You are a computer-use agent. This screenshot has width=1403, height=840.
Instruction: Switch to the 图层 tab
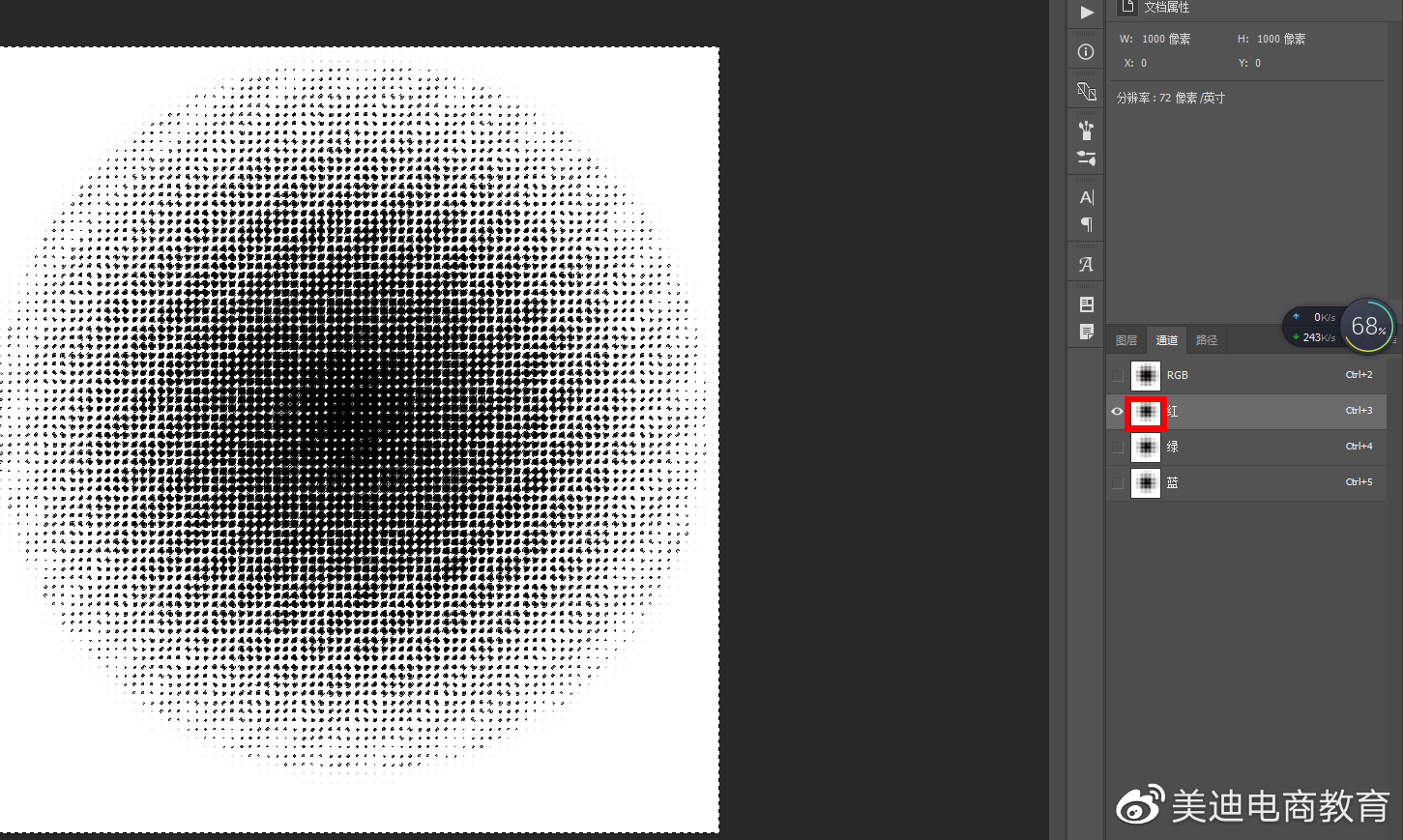pyautogui.click(x=1126, y=340)
